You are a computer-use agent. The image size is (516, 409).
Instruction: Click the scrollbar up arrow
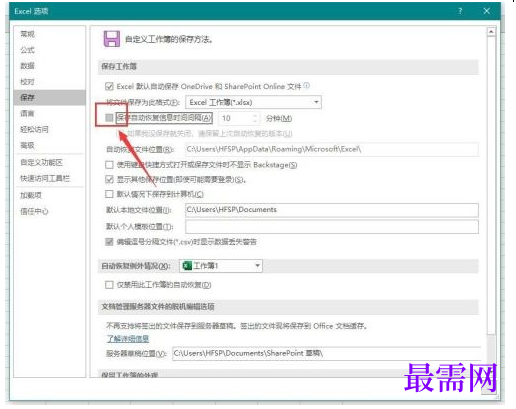click(491, 32)
